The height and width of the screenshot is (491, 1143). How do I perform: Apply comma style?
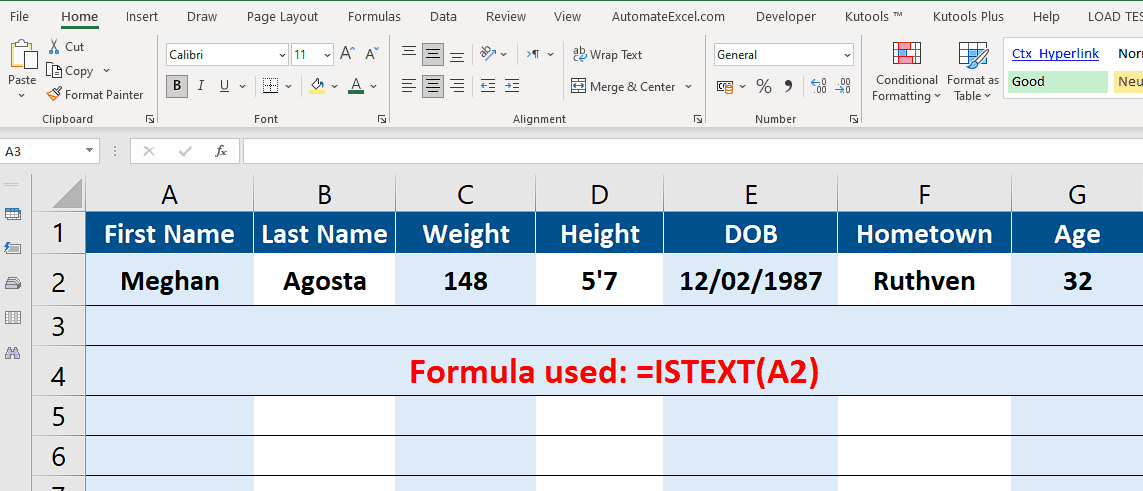pos(787,86)
